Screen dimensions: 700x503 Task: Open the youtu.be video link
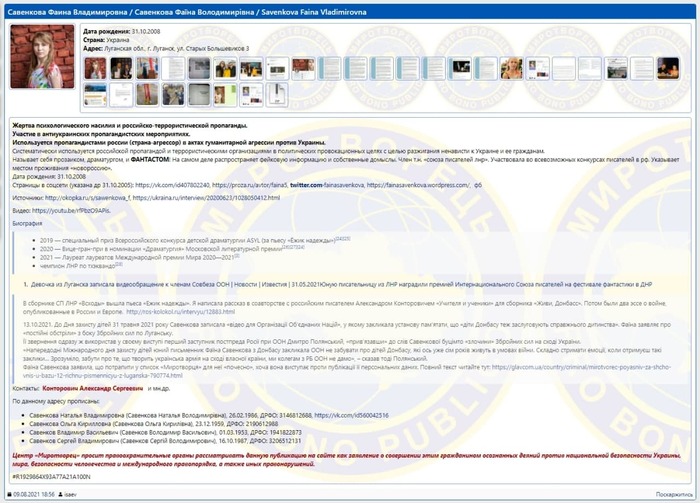click(71, 211)
